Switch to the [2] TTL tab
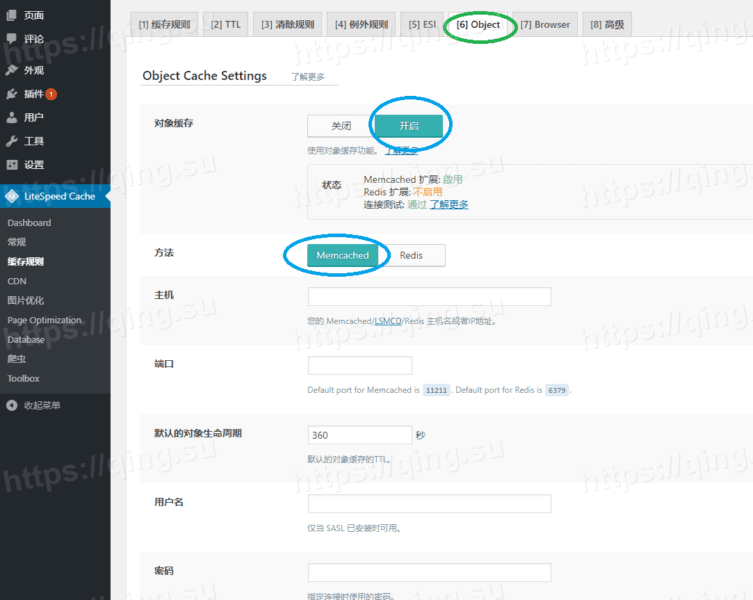753x600 pixels. tap(226, 24)
